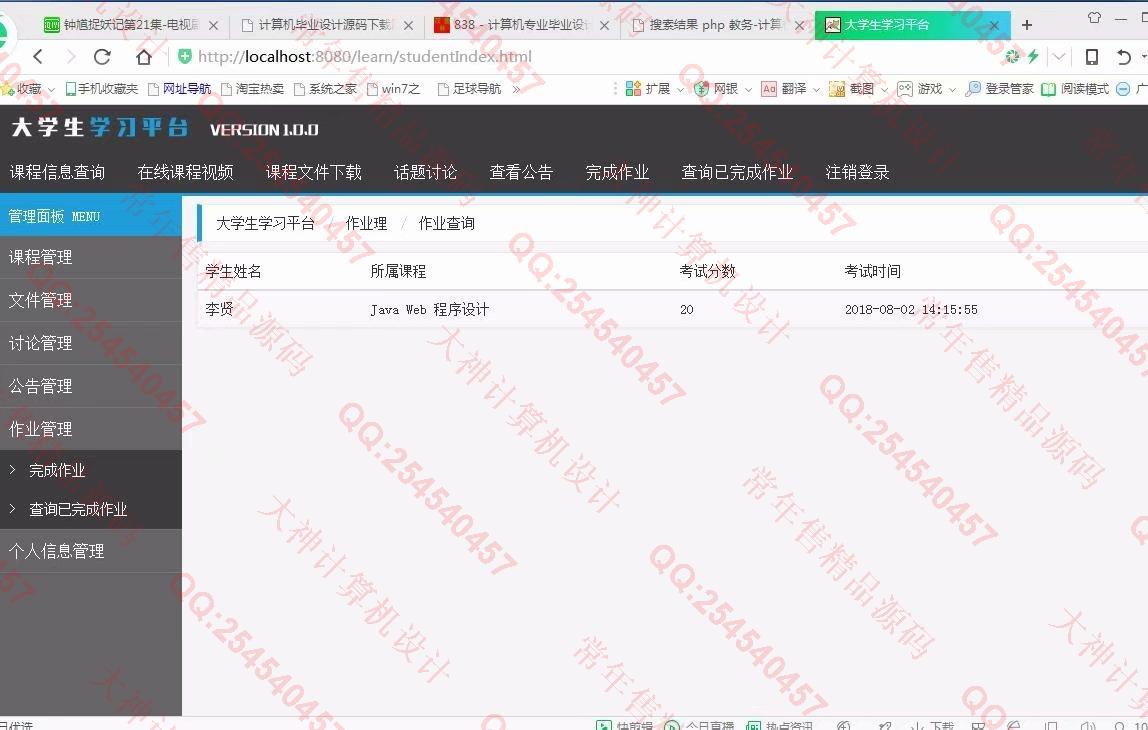1148x730 pixels.
Task: Open a new browser tab with plus
Action: [1027, 25]
